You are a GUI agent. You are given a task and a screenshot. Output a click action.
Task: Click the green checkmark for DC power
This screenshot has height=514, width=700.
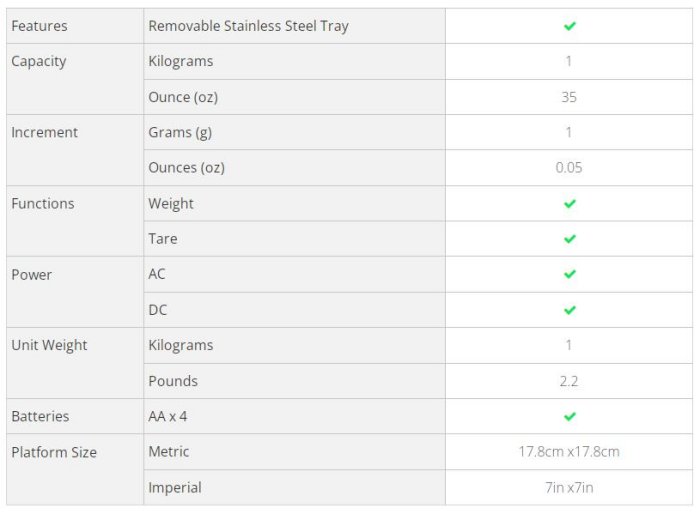point(570,310)
